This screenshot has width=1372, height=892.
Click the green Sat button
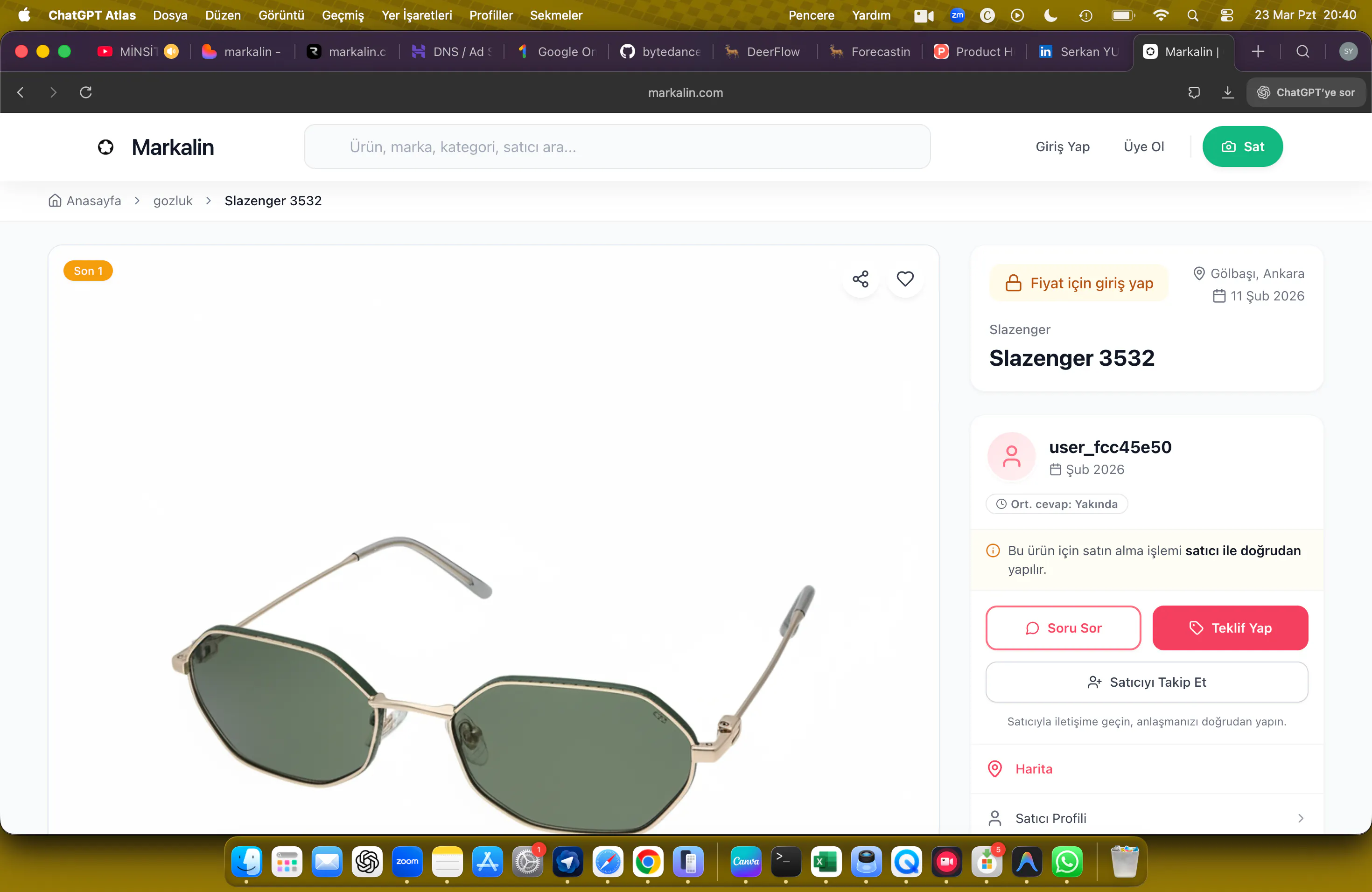(1242, 147)
